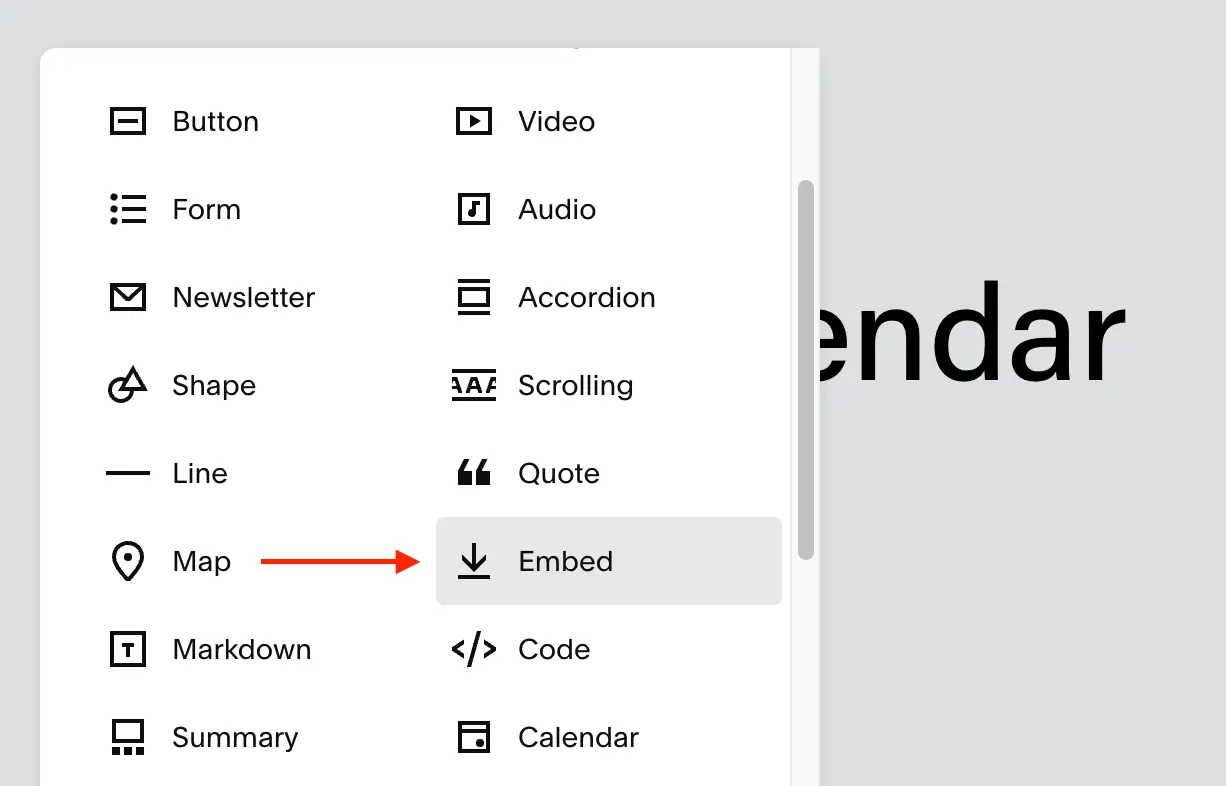This screenshot has width=1226, height=786.
Task: Select the Calendar block icon
Action: (x=473, y=738)
